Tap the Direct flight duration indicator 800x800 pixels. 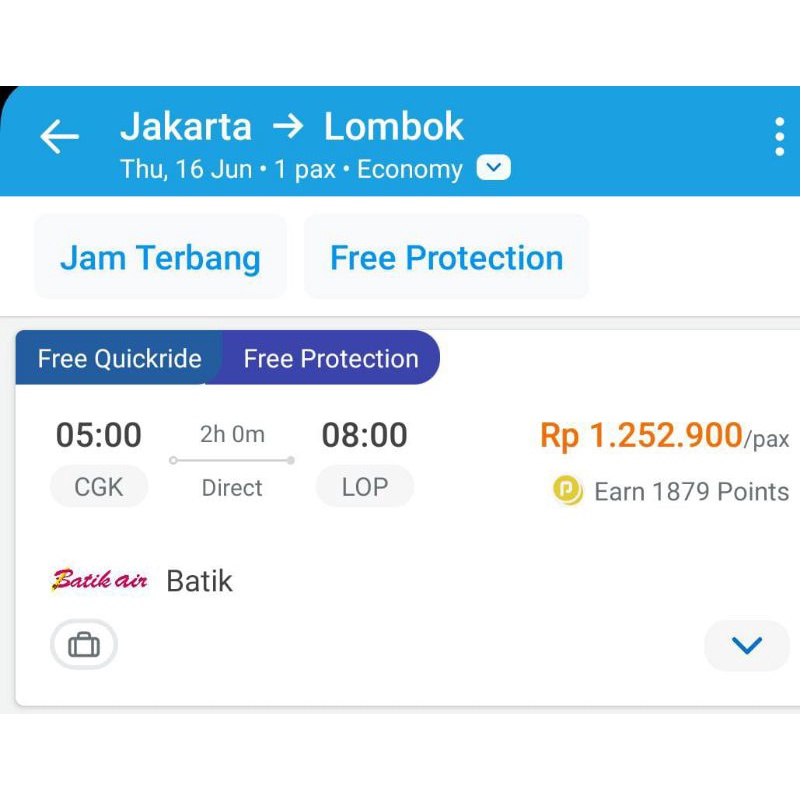pyautogui.click(x=231, y=488)
